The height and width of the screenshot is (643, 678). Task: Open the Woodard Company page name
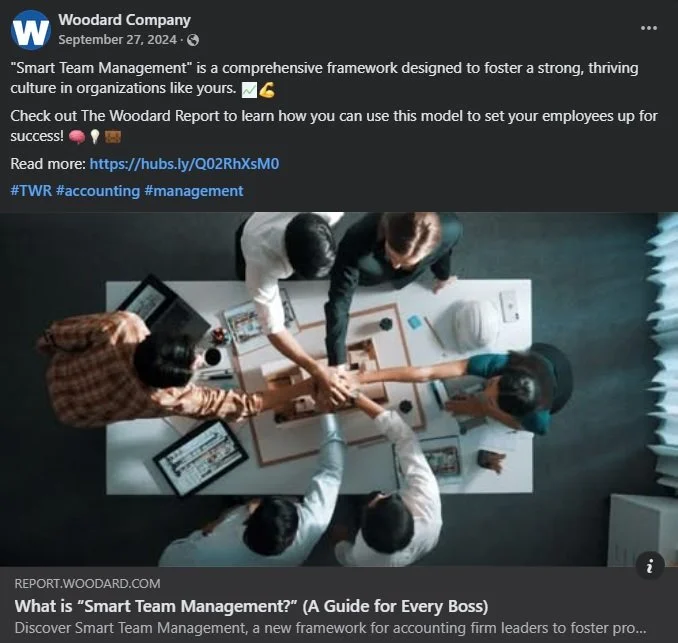pyautogui.click(x=125, y=20)
